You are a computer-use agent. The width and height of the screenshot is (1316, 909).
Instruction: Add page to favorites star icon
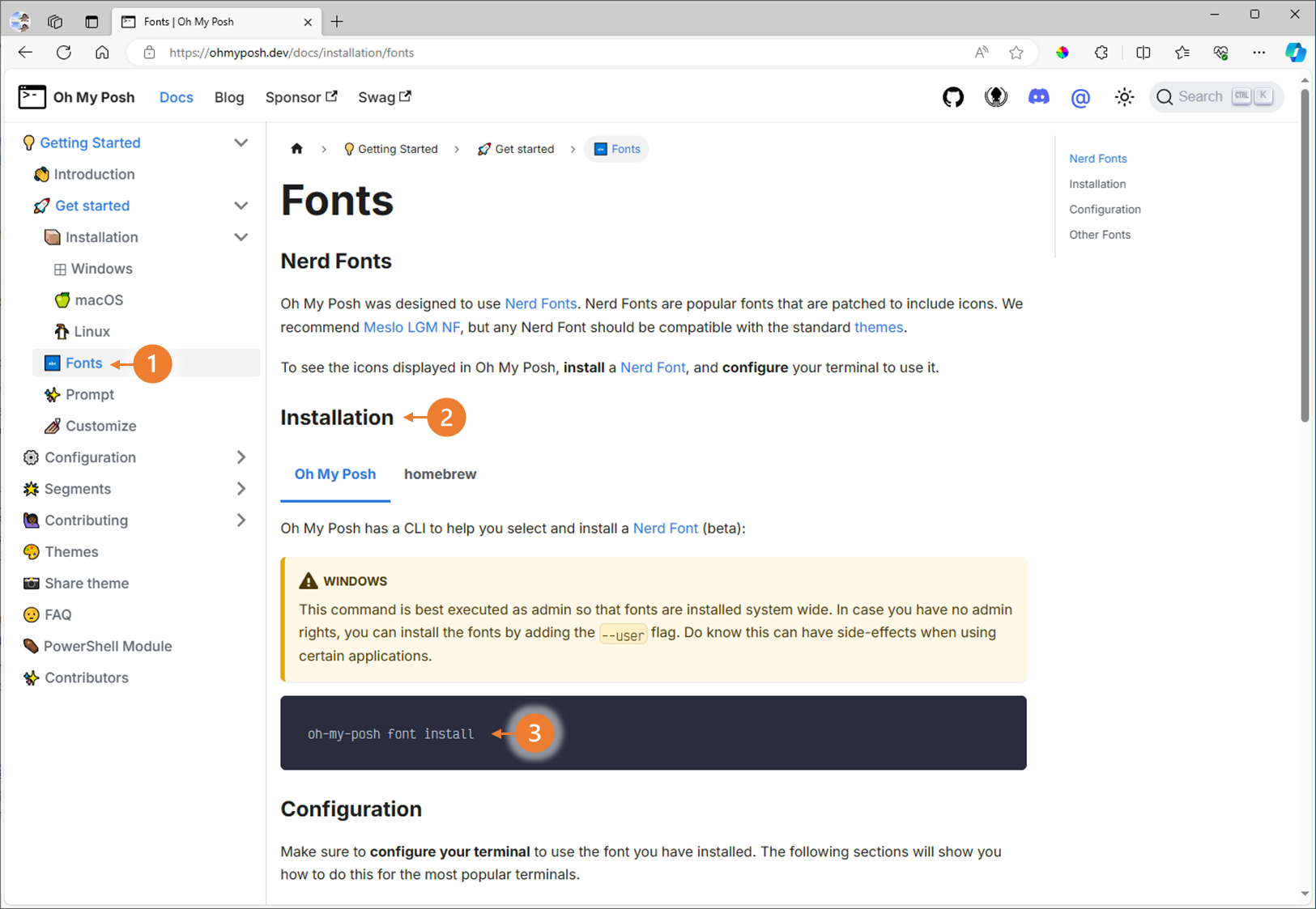(1016, 53)
